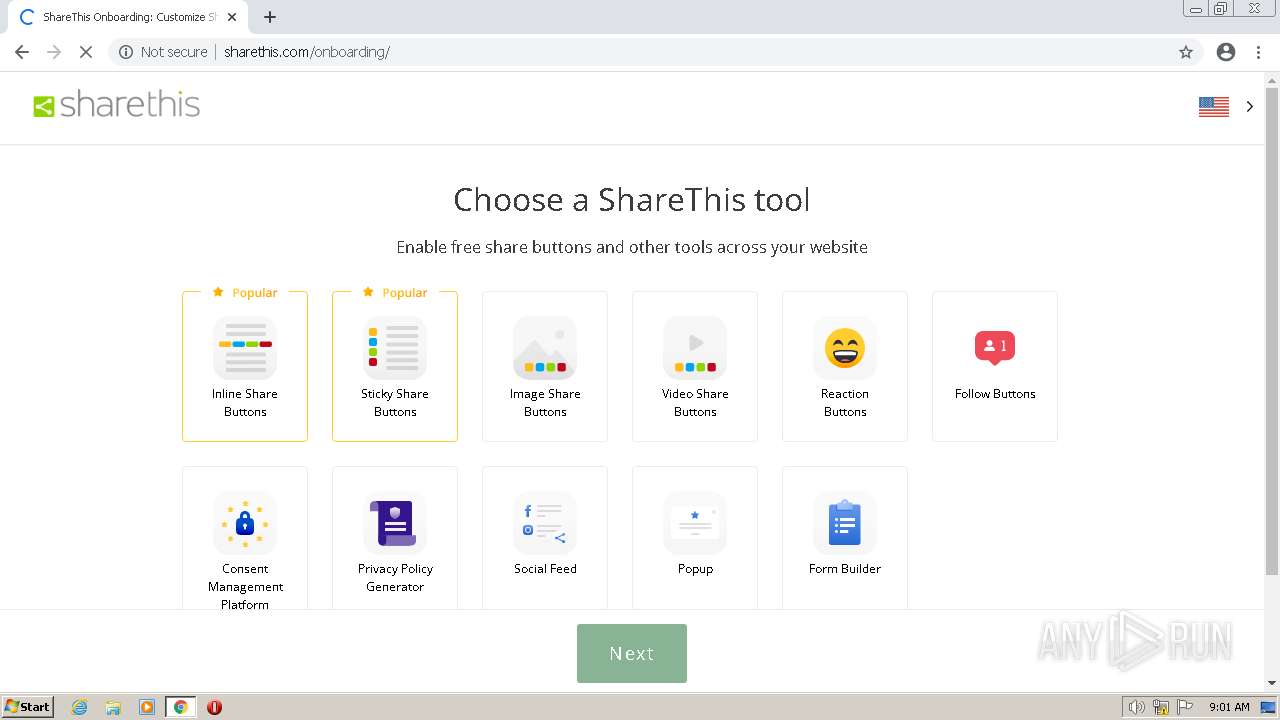1280x720 pixels.
Task: Click the Popular badge above Inline Share
Action: click(x=245, y=292)
